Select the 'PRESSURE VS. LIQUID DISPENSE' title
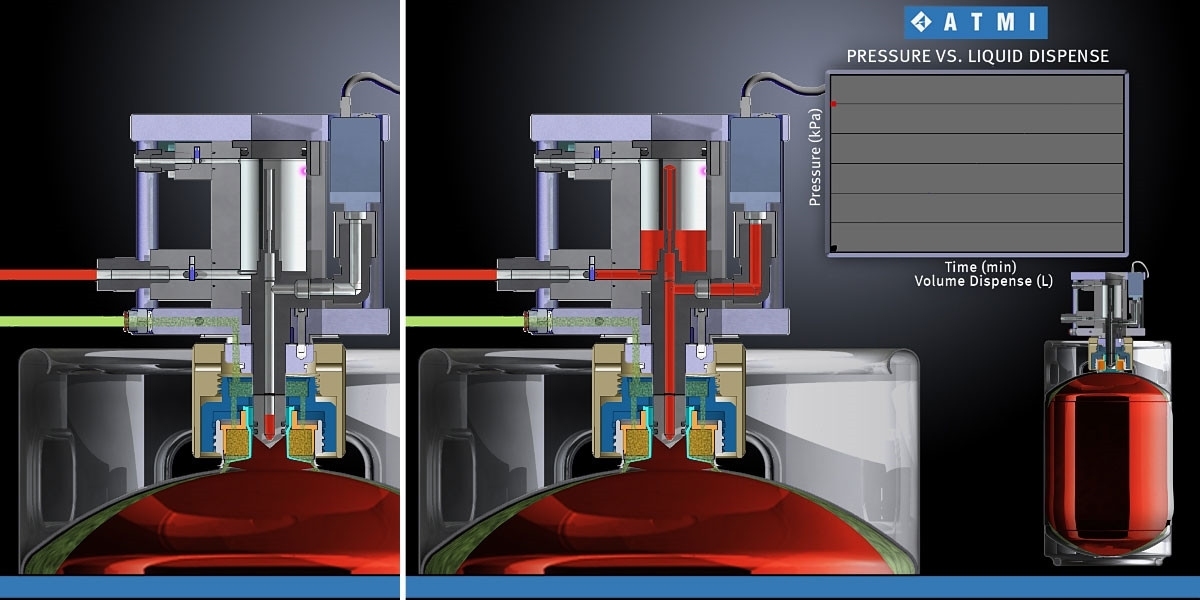 978,56
